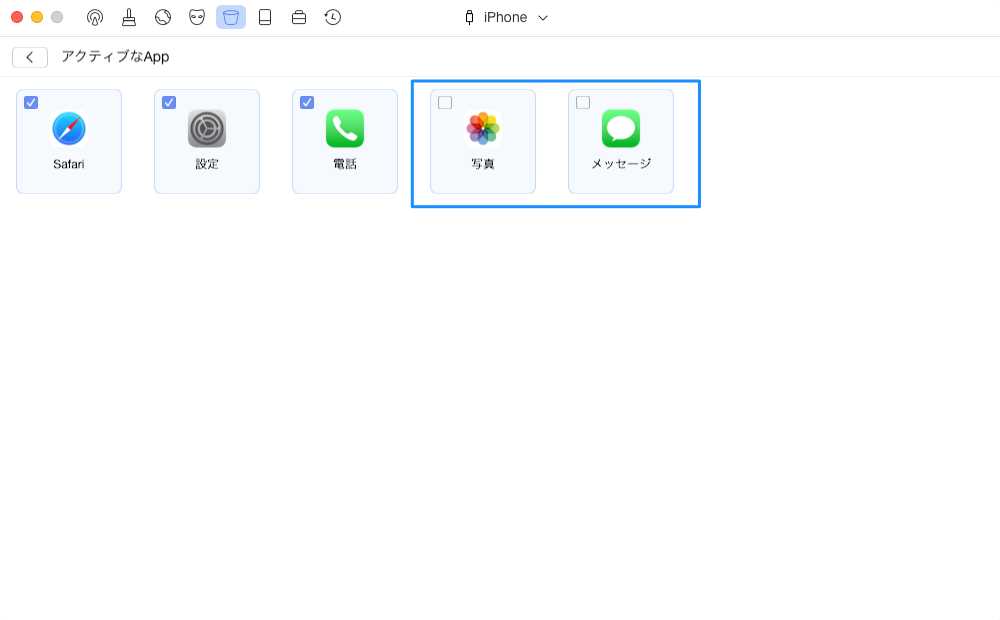Viewport: 1000px width, 620px height.
Task: Click the 設定 label text
Action: coord(207,164)
